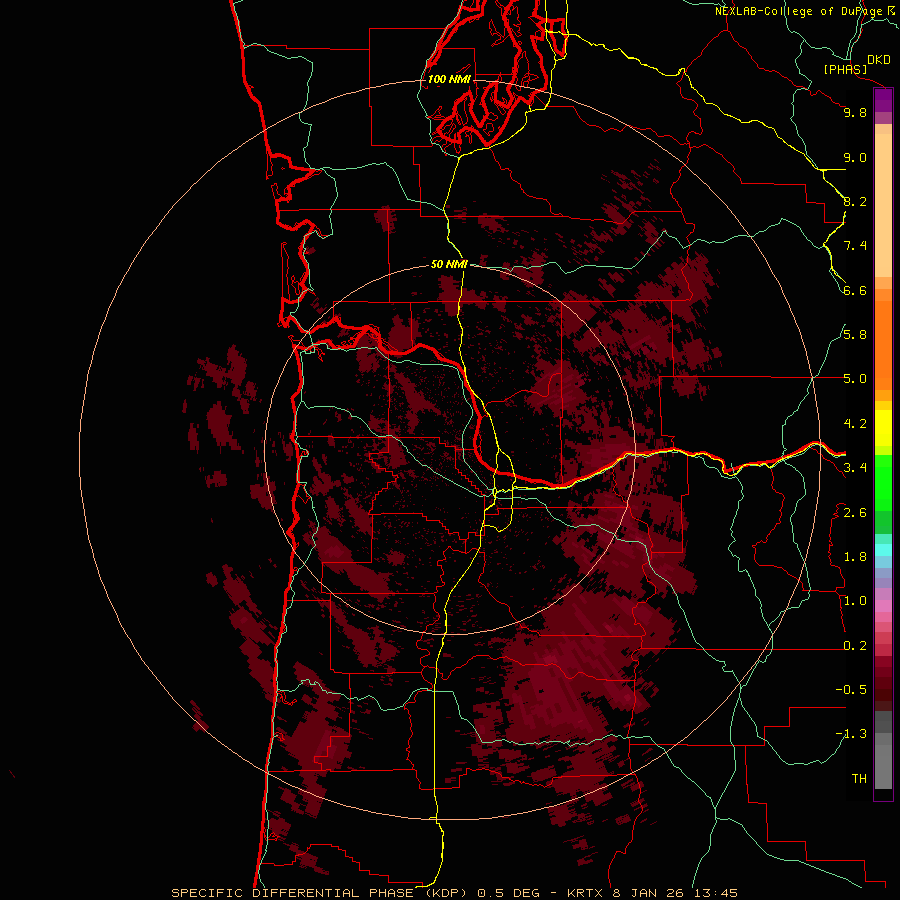Click the 5.0 scale value
This screenshot has width=900, height=900.
[x=855, y=379]
